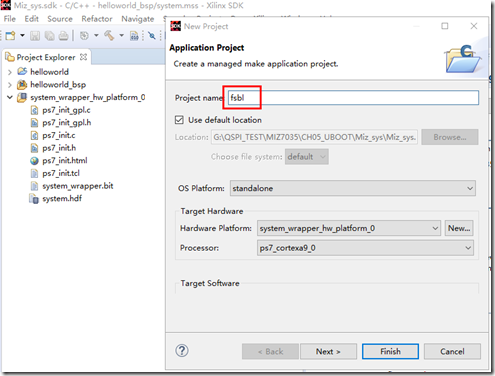495x376 pixels.
Task: Open the Refactor menu
Action: pos(97,19)
